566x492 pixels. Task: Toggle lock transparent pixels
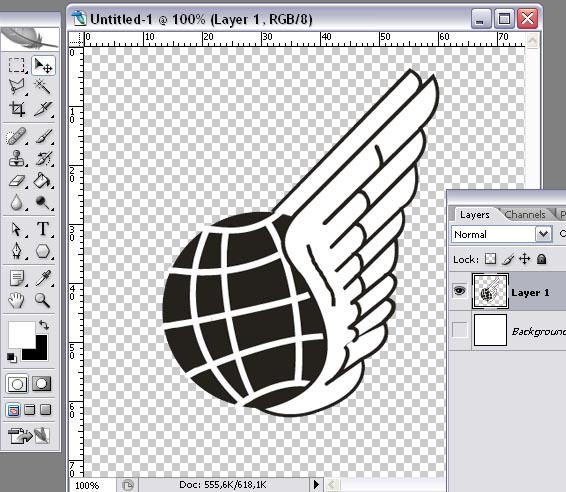pyautogui.click(x=490, y=259)
